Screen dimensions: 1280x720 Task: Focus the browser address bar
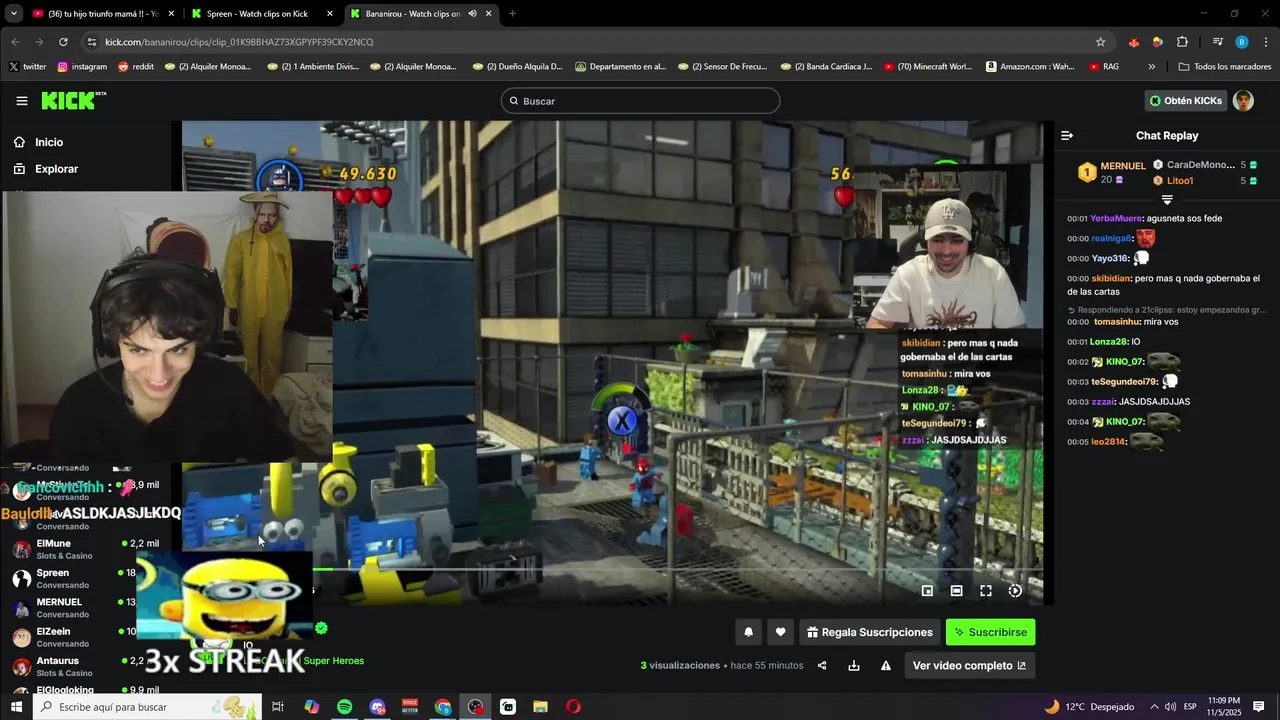(x=590, y=42)
